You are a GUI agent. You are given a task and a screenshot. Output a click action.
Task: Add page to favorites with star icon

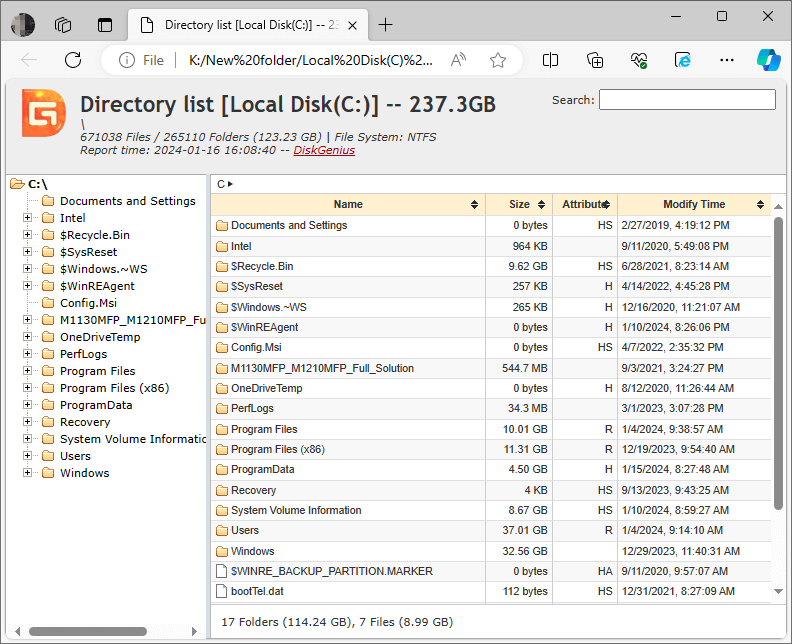click(x=497, y=60)
